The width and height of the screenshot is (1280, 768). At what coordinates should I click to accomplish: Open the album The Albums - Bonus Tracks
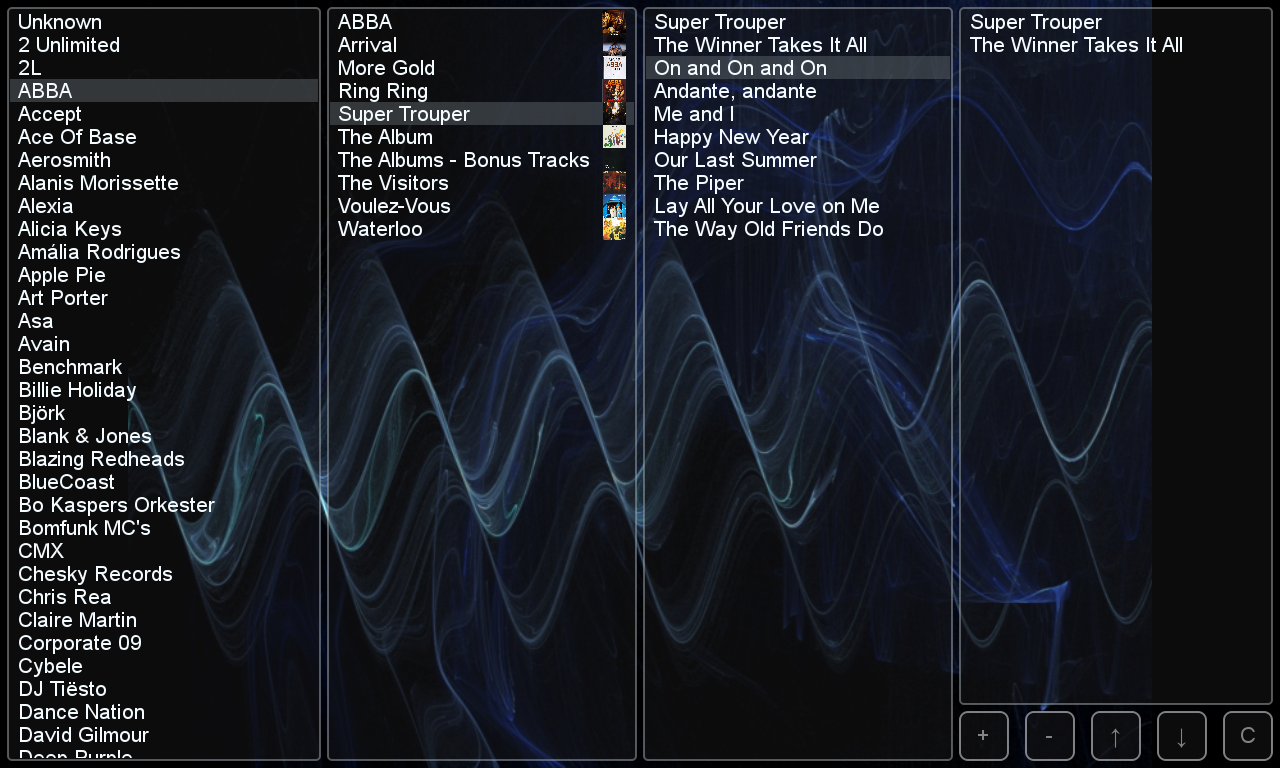482,160
